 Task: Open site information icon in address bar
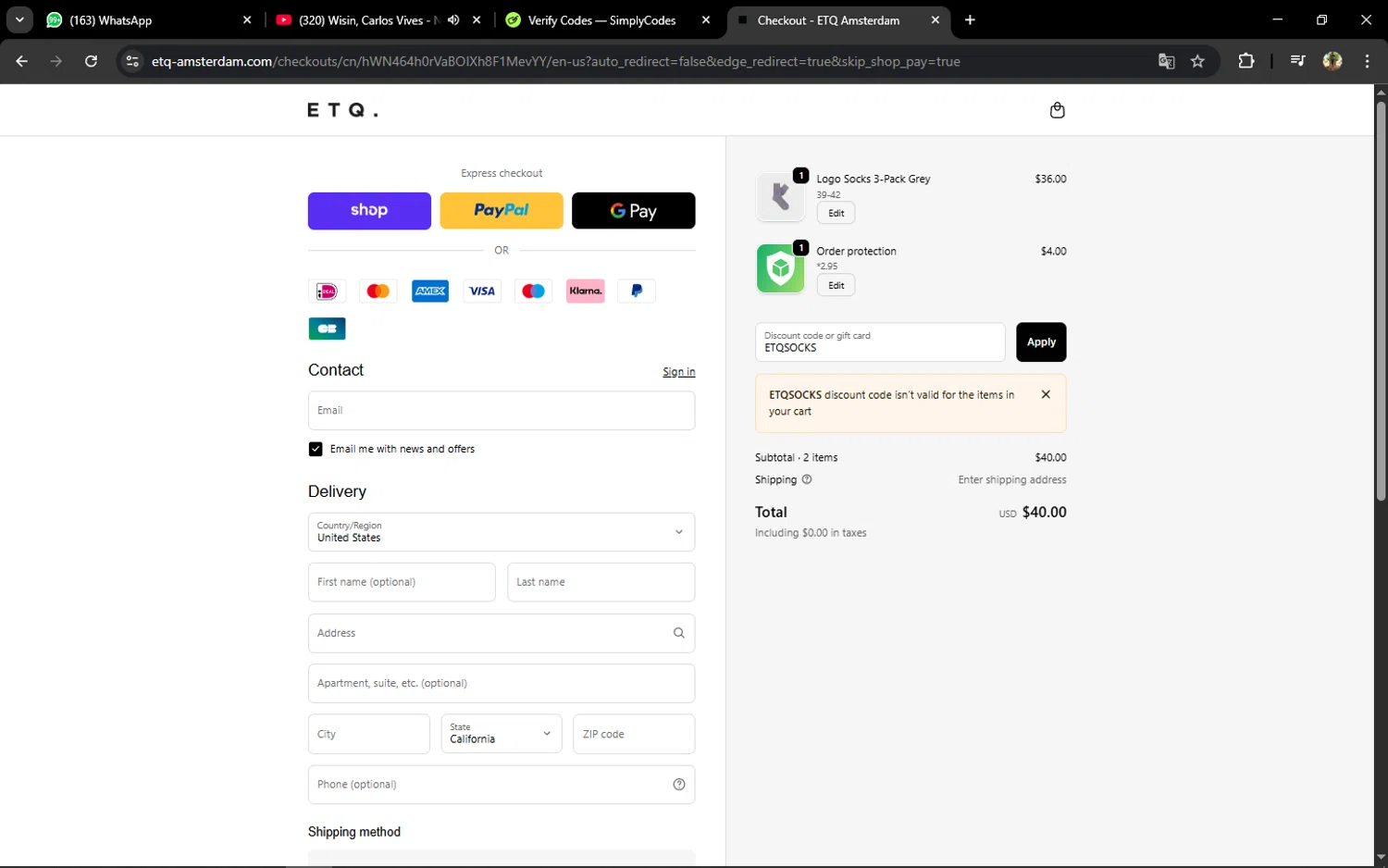[132, 61]
